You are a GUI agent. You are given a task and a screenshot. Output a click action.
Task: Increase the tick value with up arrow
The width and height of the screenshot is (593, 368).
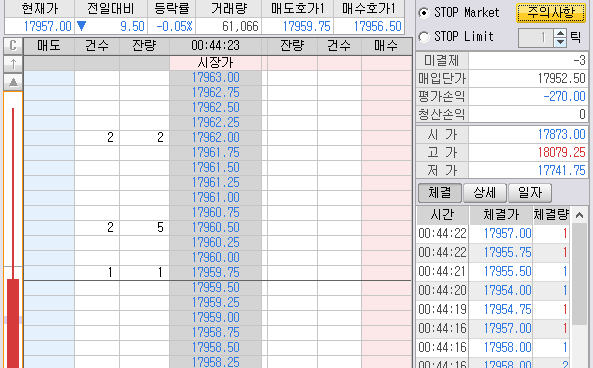pos(560,33)
